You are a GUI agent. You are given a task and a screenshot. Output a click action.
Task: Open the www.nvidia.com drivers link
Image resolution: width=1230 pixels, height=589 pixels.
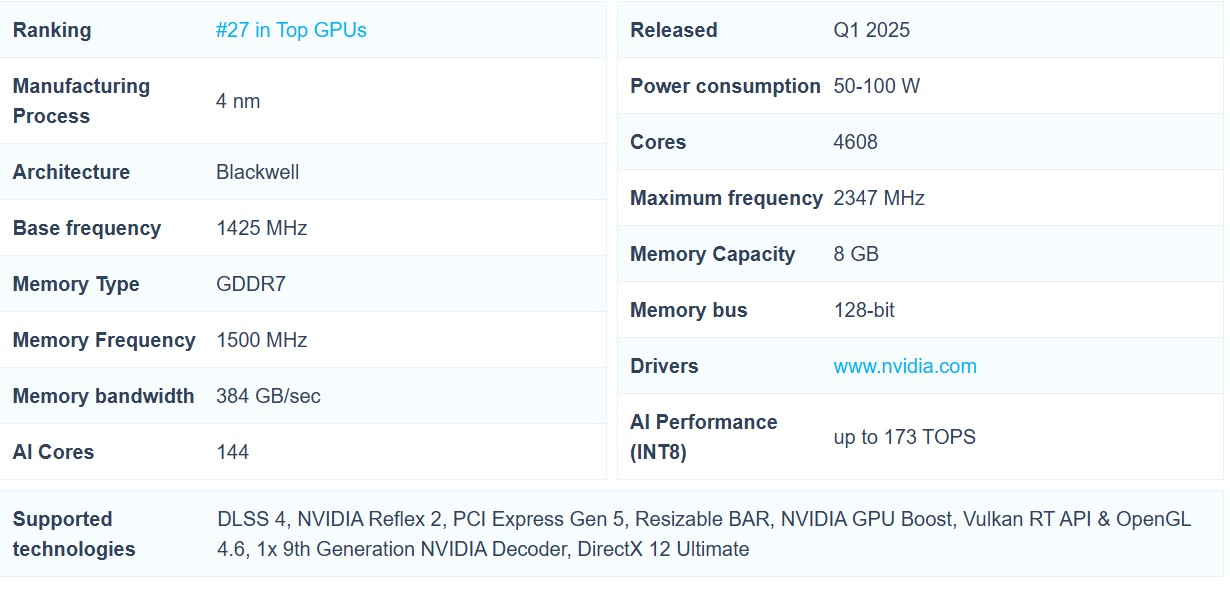(x=904, y=366)
